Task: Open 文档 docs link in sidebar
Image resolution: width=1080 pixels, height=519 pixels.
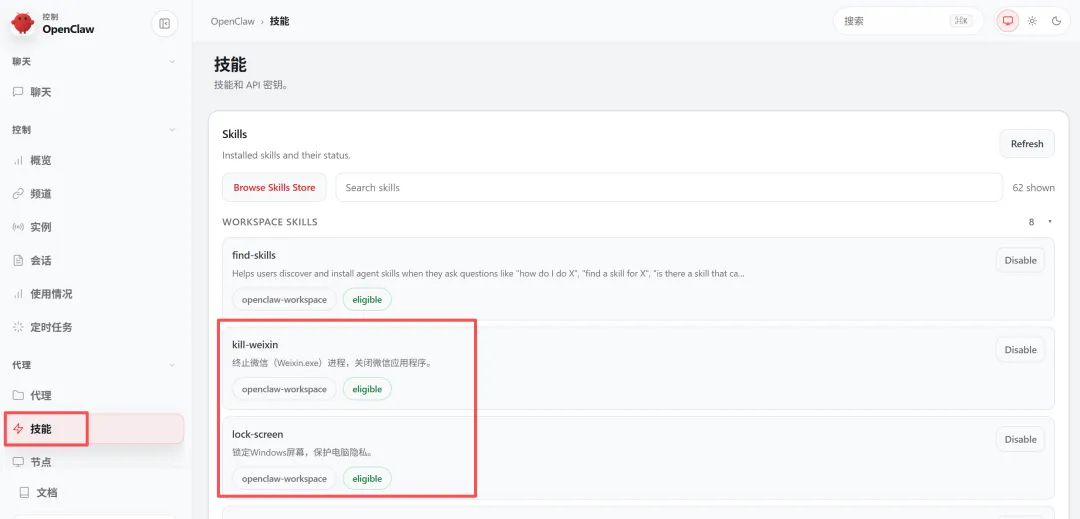Action: coord(38,493)
